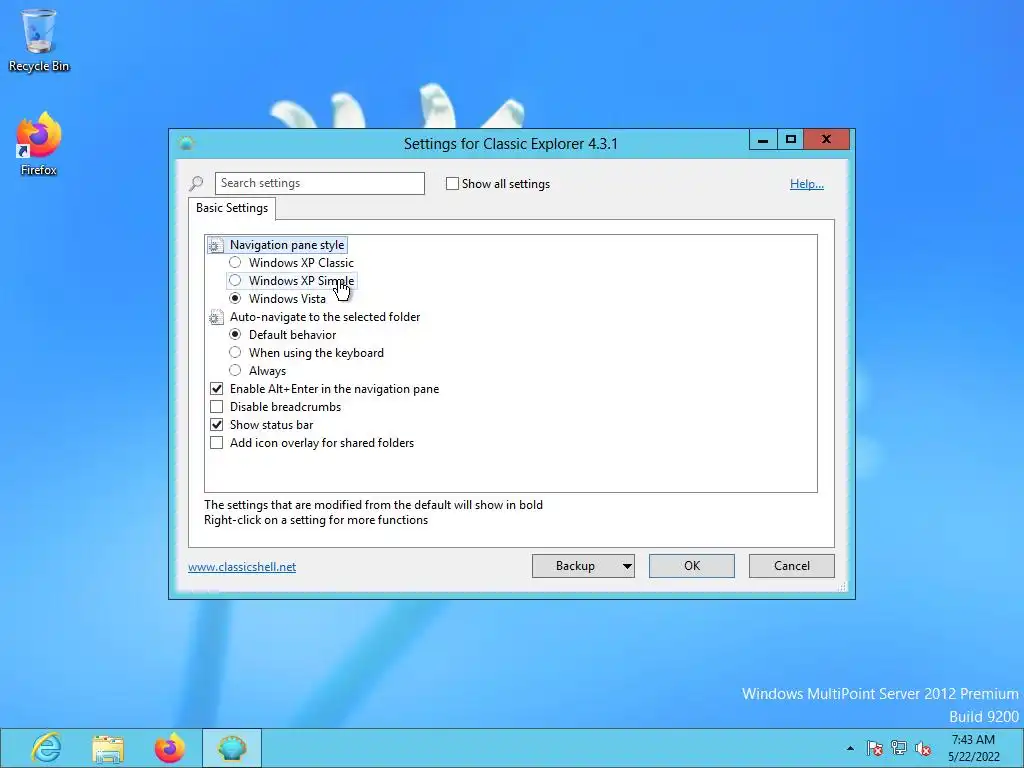Click Navigation pane style setting icon
Image resolution: width=1024 pixels, height=768 pixels.
pyautogui.click(x=216, y=245)
